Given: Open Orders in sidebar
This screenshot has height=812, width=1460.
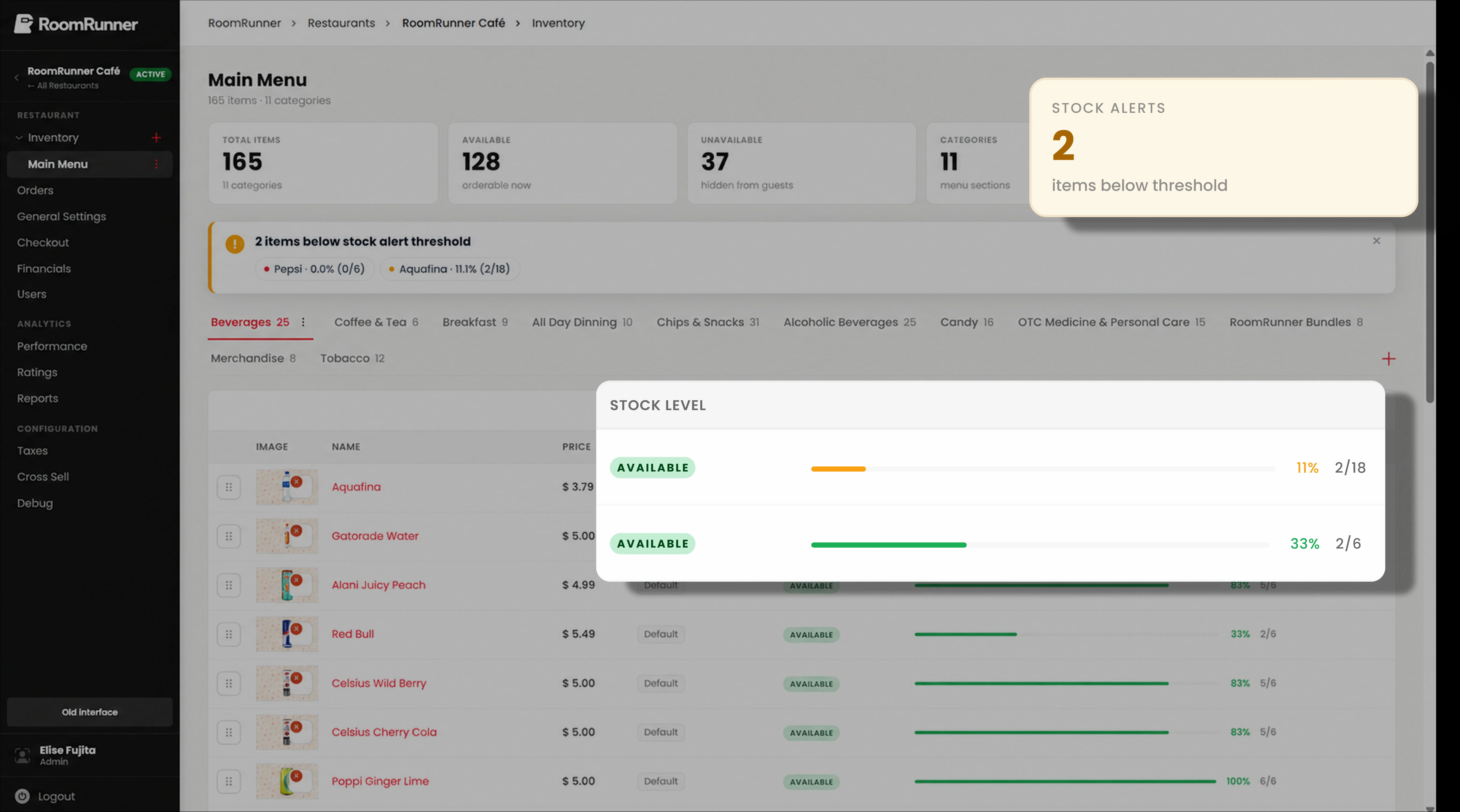Looking at the screenshot, I should click(x=35, y=190).
